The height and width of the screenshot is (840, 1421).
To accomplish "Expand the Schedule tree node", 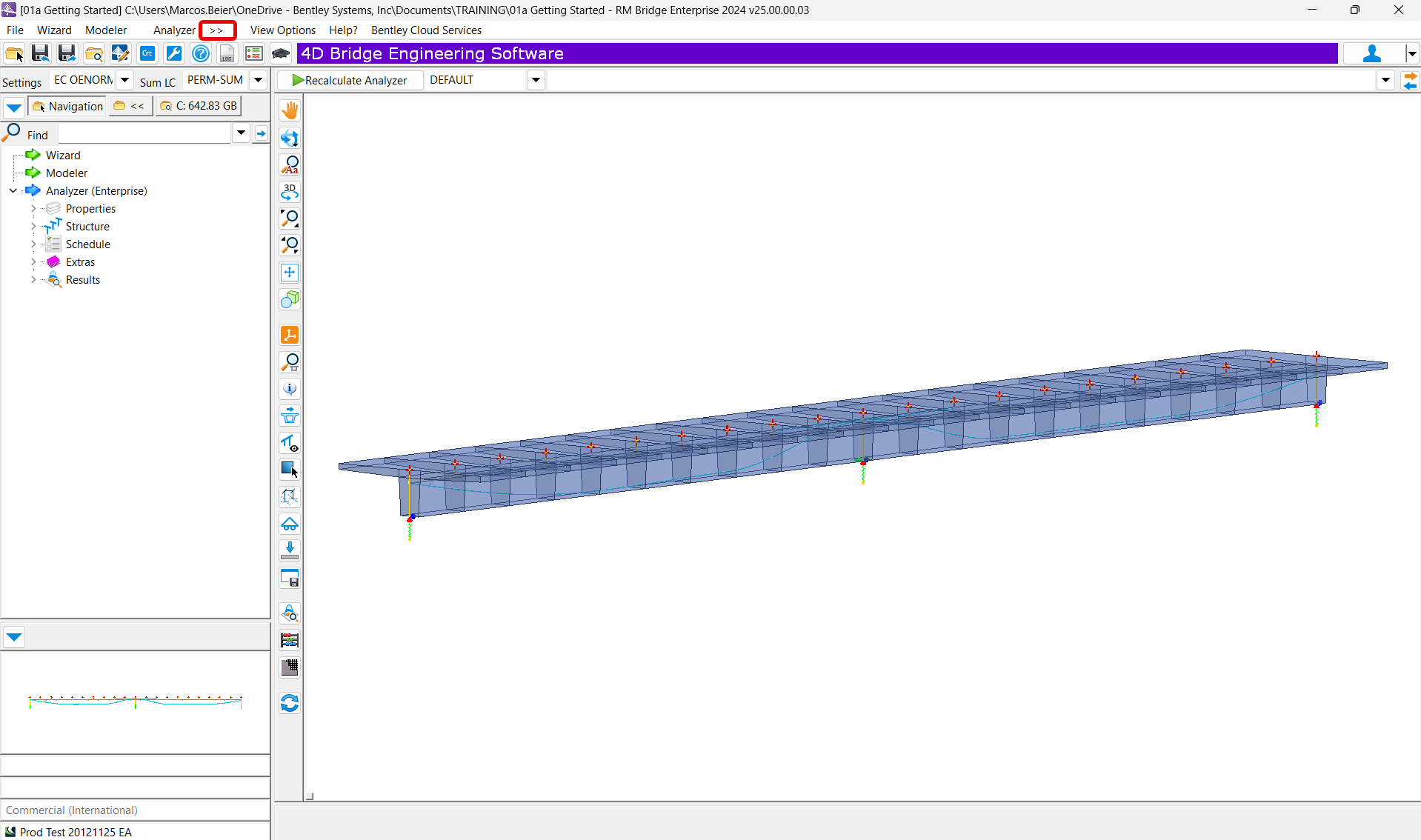I will pyautogui.click(x=33, y=244).
